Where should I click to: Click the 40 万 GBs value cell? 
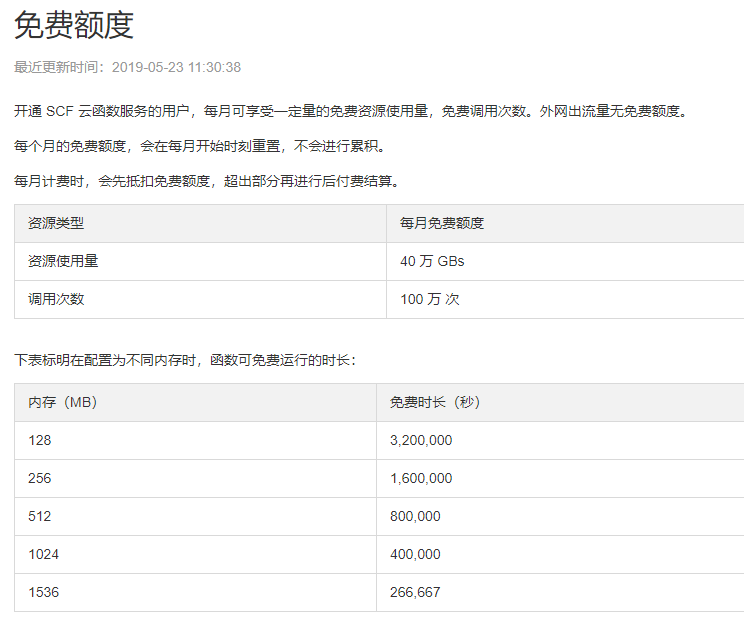tap(565, 261)
